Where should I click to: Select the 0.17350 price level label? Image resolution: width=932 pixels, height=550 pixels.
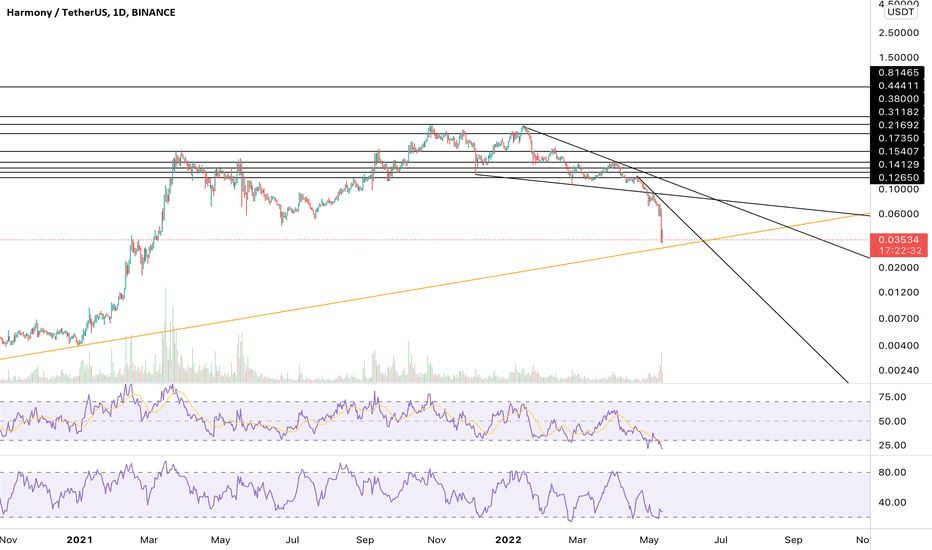(898, 138)
